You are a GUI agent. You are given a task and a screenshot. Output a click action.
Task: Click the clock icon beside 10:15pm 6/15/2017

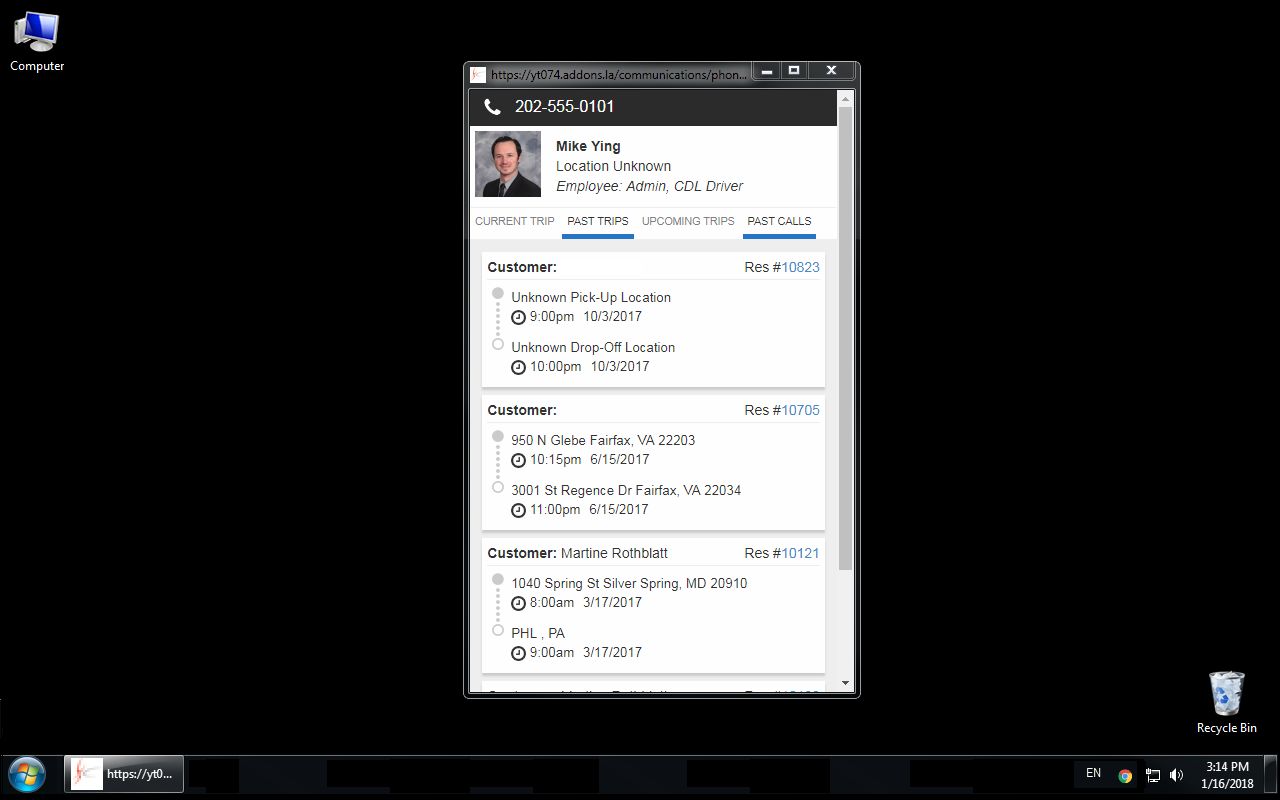(518, 460)
